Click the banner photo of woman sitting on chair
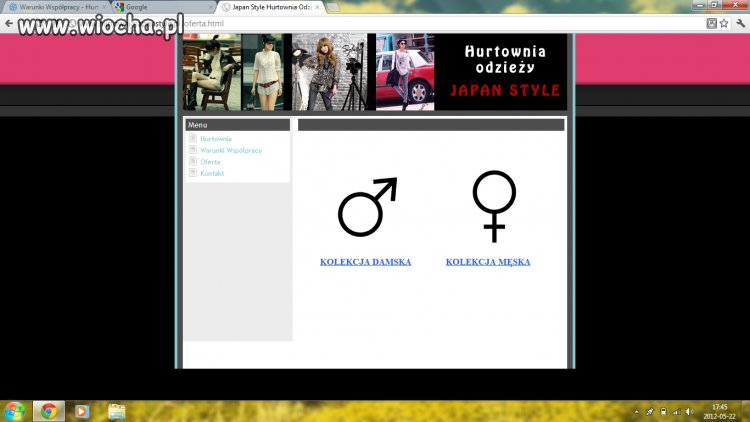 (212, 72)
